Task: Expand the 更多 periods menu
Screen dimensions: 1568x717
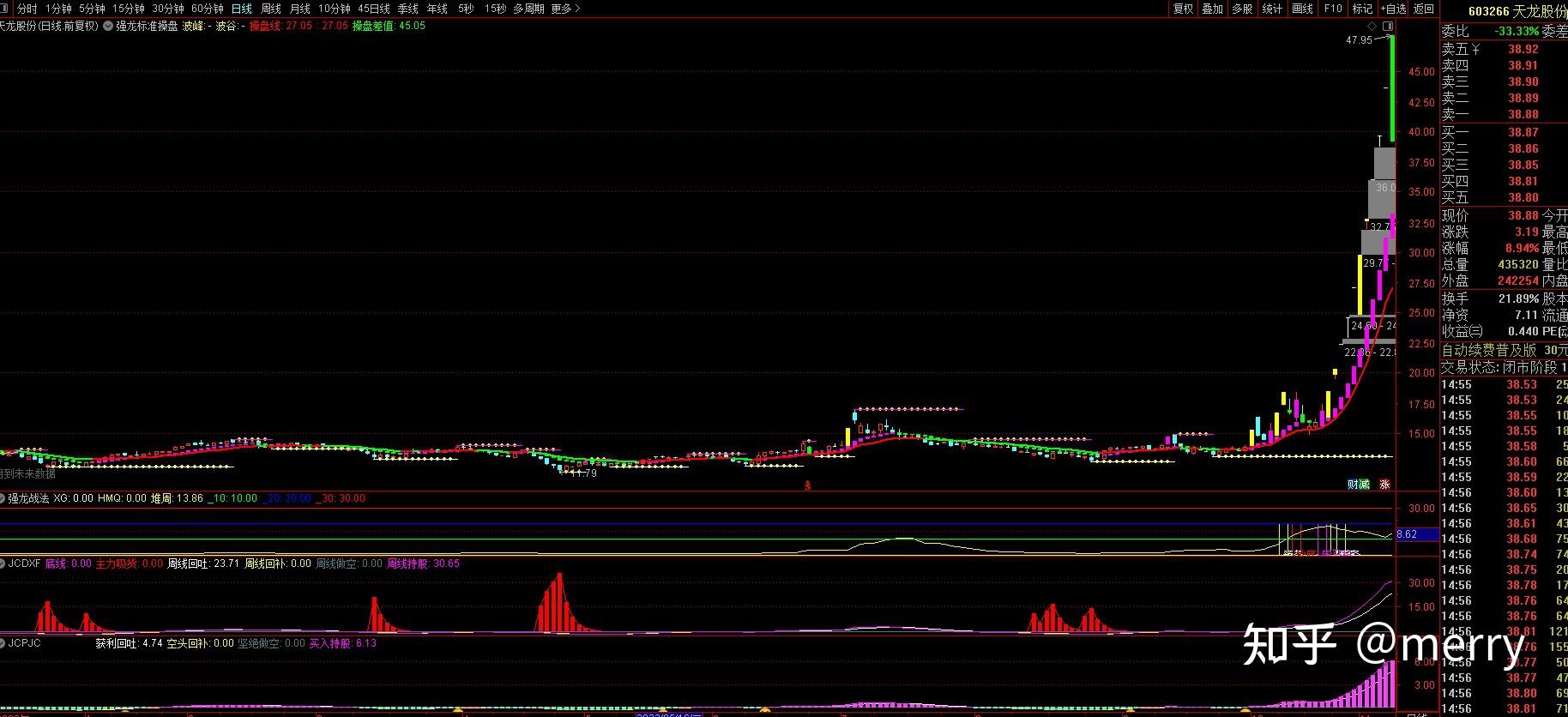Action: tap(565, 9)
